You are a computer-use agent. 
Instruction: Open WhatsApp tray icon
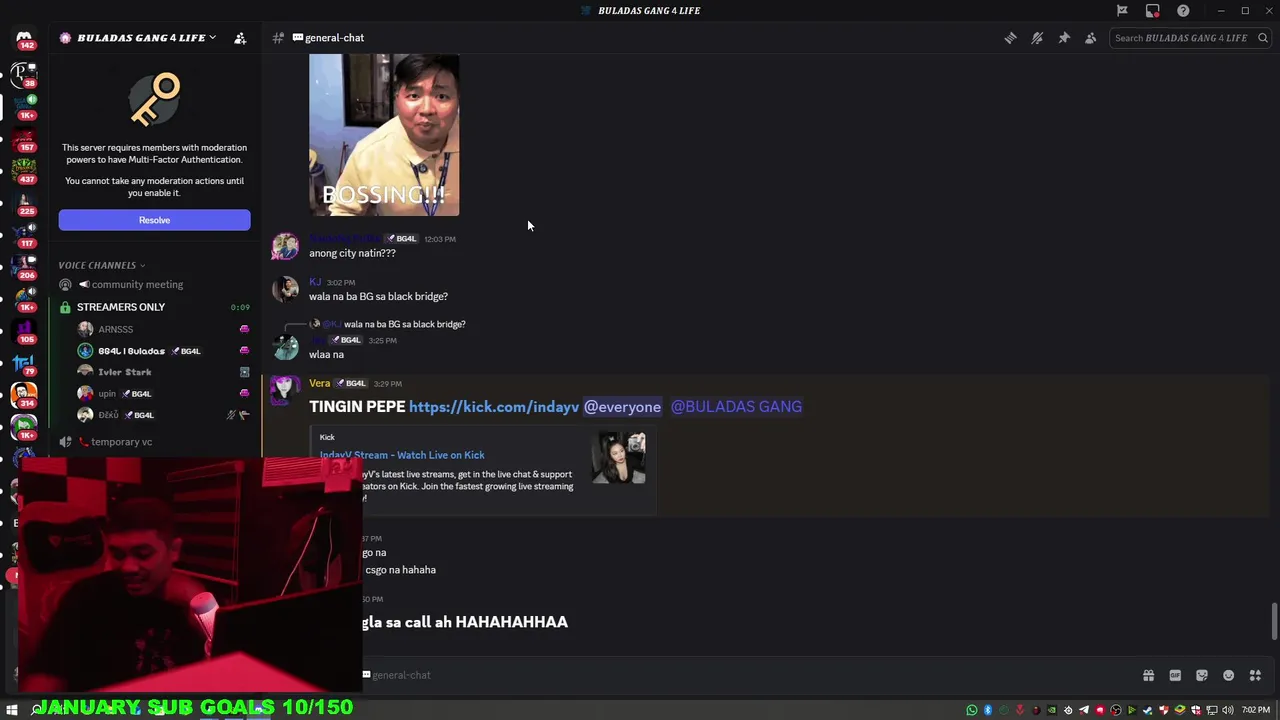click(971, 710)
